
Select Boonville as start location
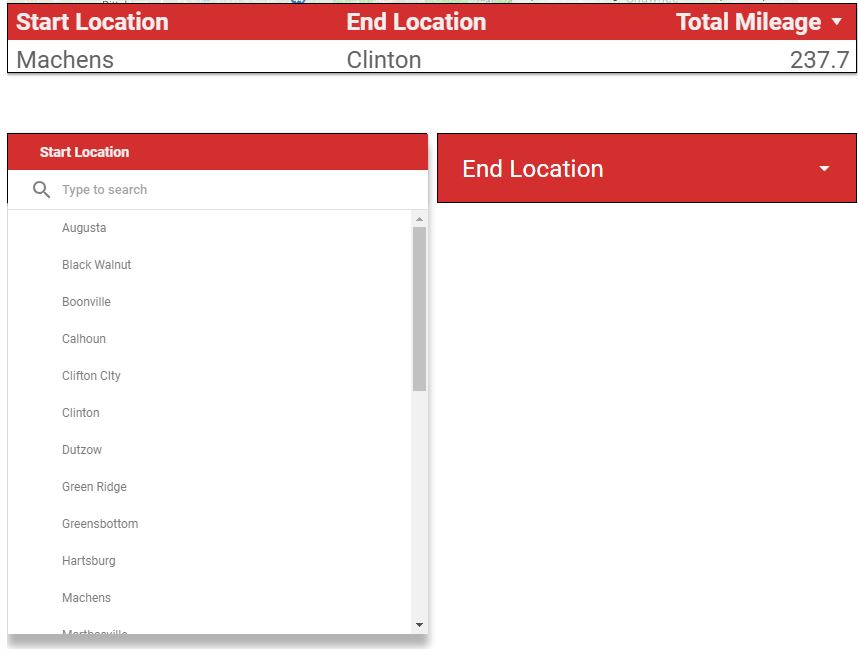click(x=86, y=302)
